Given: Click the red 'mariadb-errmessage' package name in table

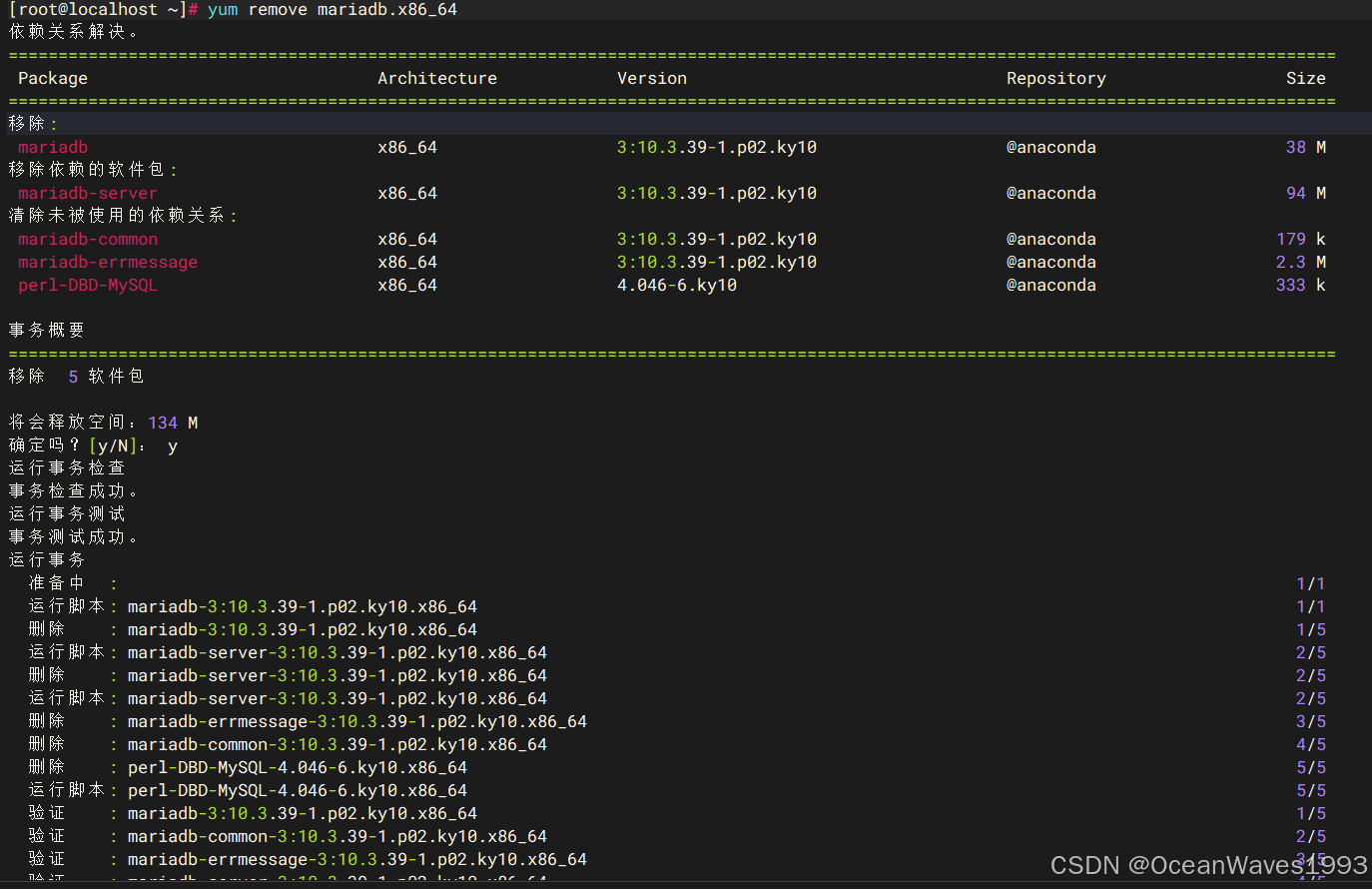Looking at the screenshot, I should [x=108, y=262].
